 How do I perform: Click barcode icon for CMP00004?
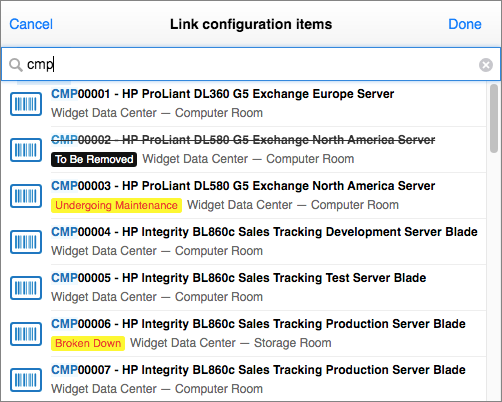click(26, 242)
